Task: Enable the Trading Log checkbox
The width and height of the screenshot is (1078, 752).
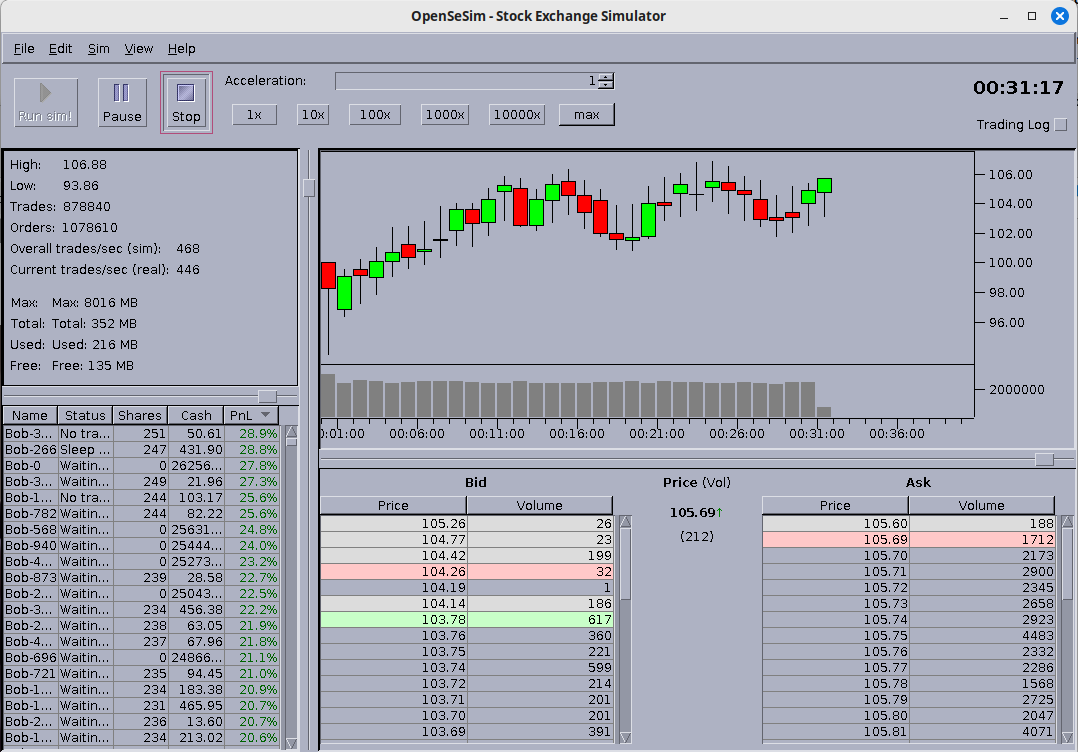Action: (1061, 125)
